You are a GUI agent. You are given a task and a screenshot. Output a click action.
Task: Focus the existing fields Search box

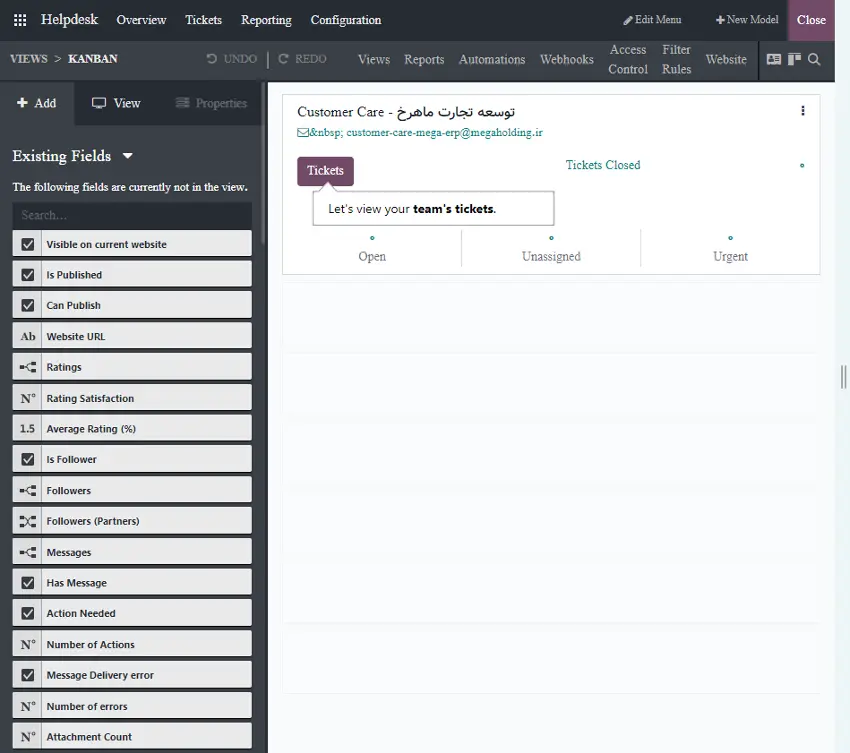[x=132, y=215]
